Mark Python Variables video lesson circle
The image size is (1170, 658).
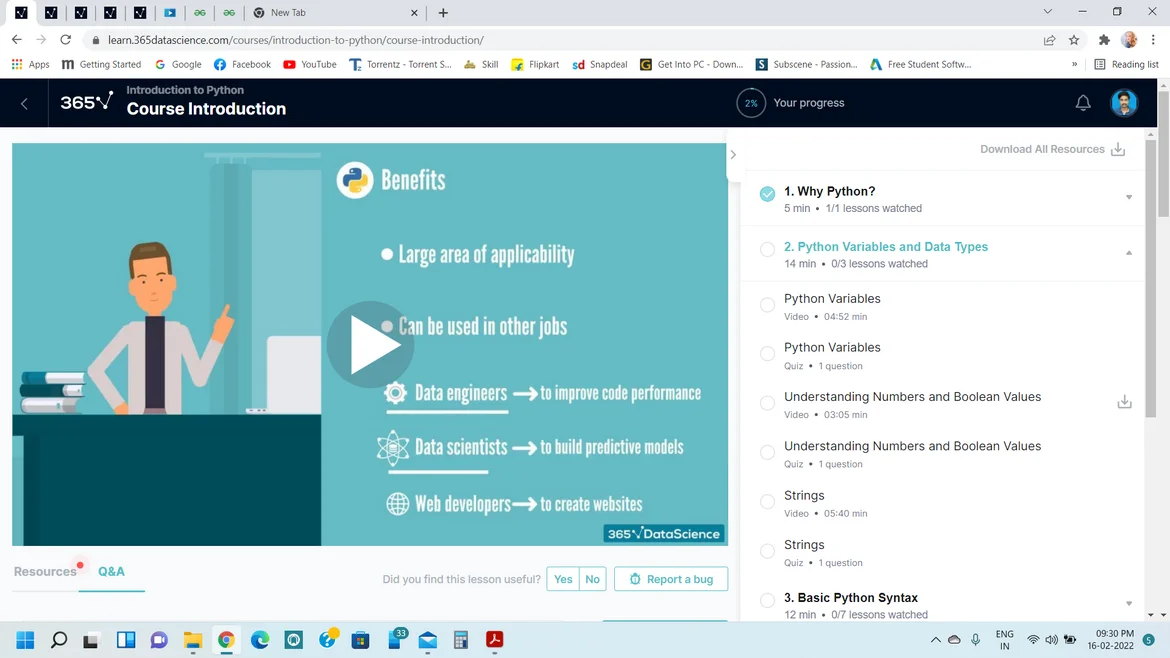(x=767, y=305)
